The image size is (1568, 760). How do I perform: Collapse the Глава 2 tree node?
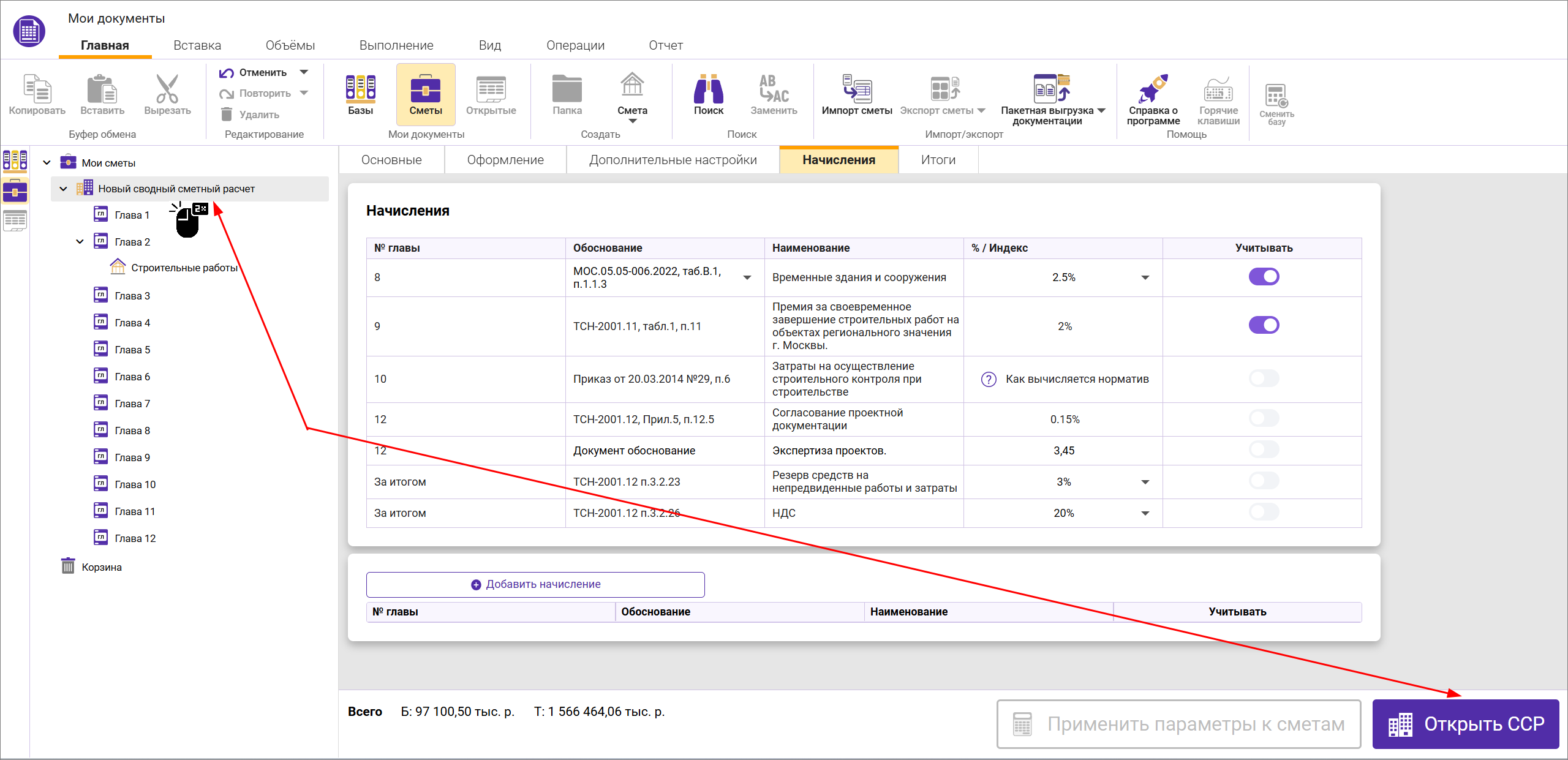click(80, 242)
